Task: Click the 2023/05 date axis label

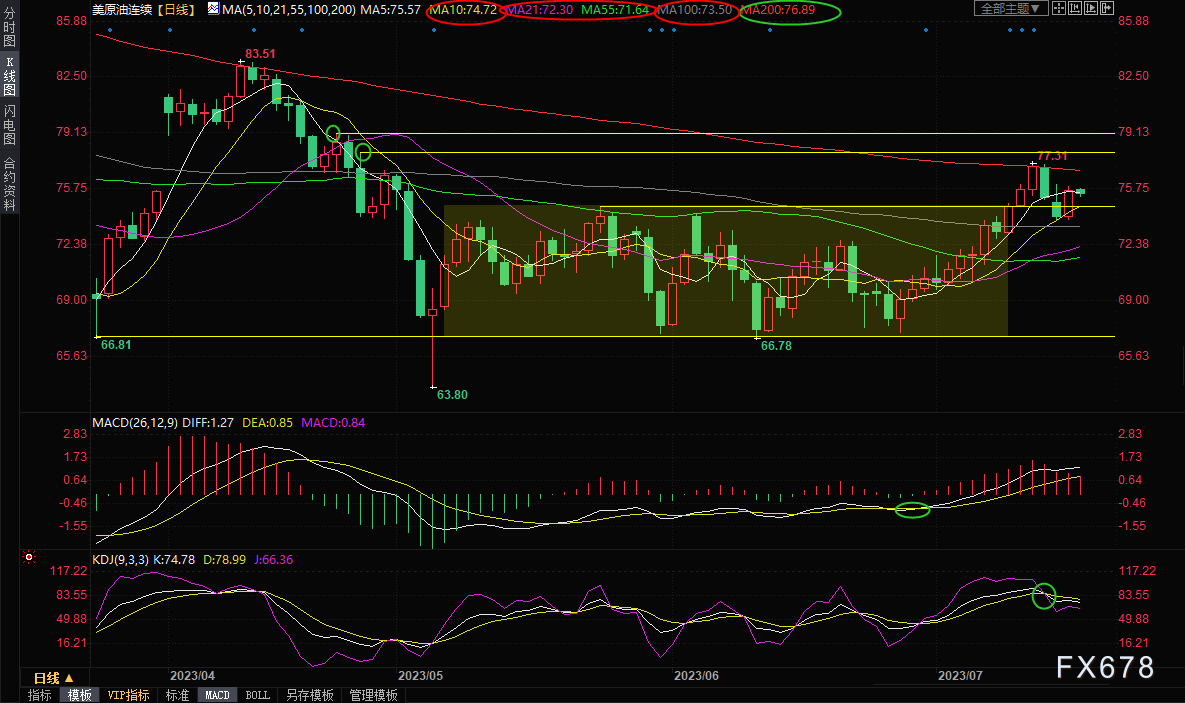Action: click(421, 675)
